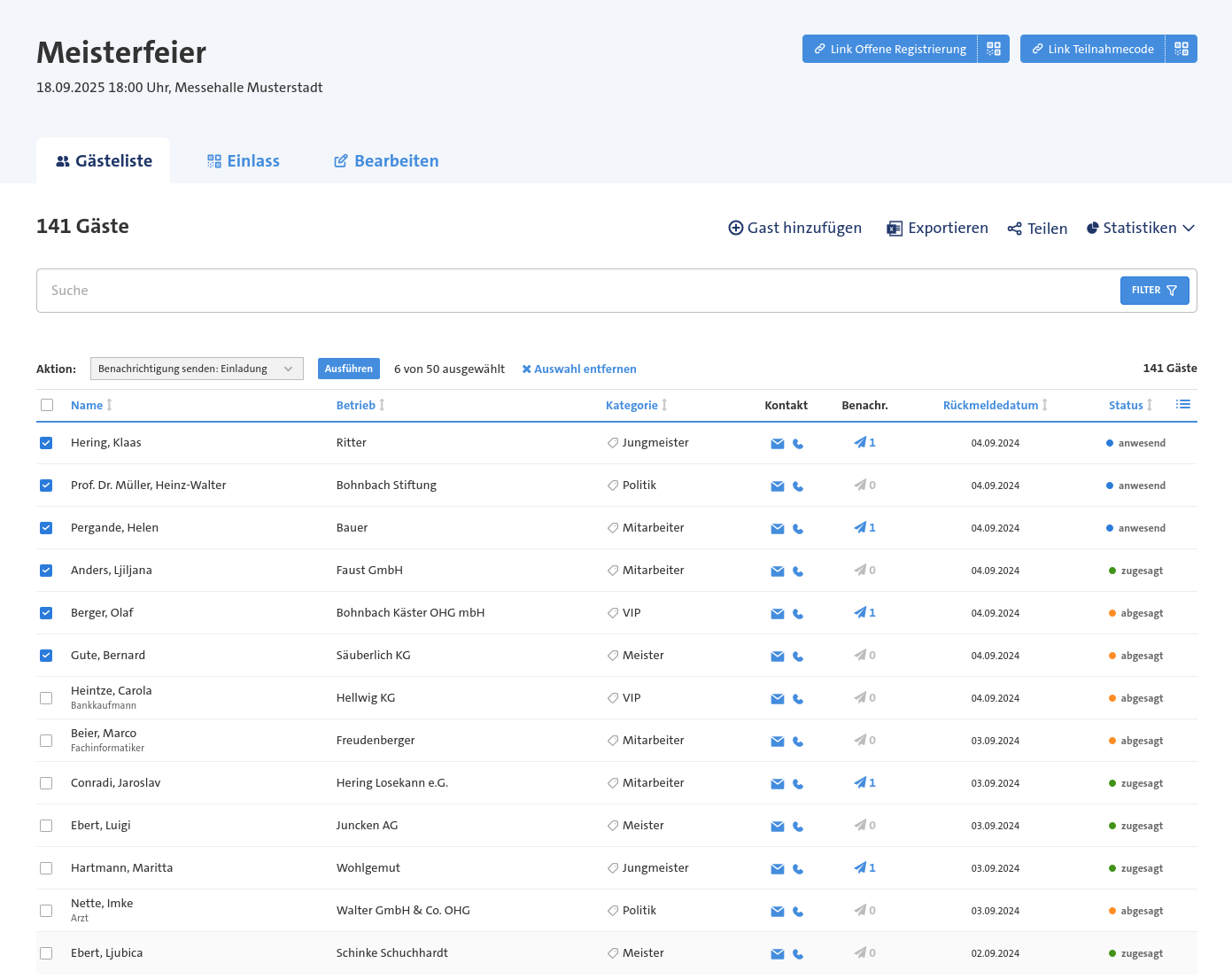Uncheck the checkbox for Gute, Bernard
This screenshot has width=1232, height=979.
[46, 656]
